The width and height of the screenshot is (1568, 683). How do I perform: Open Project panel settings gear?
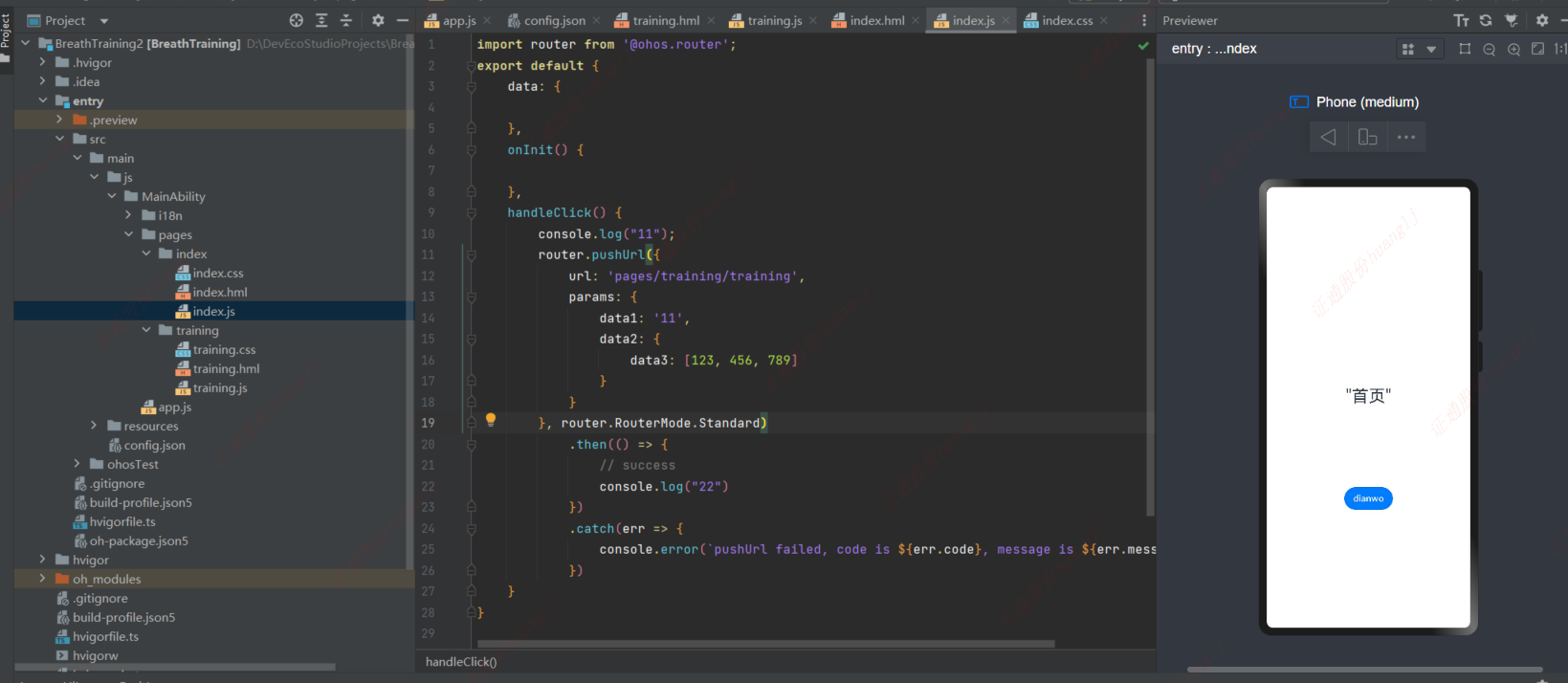click(x=378, y=20)
